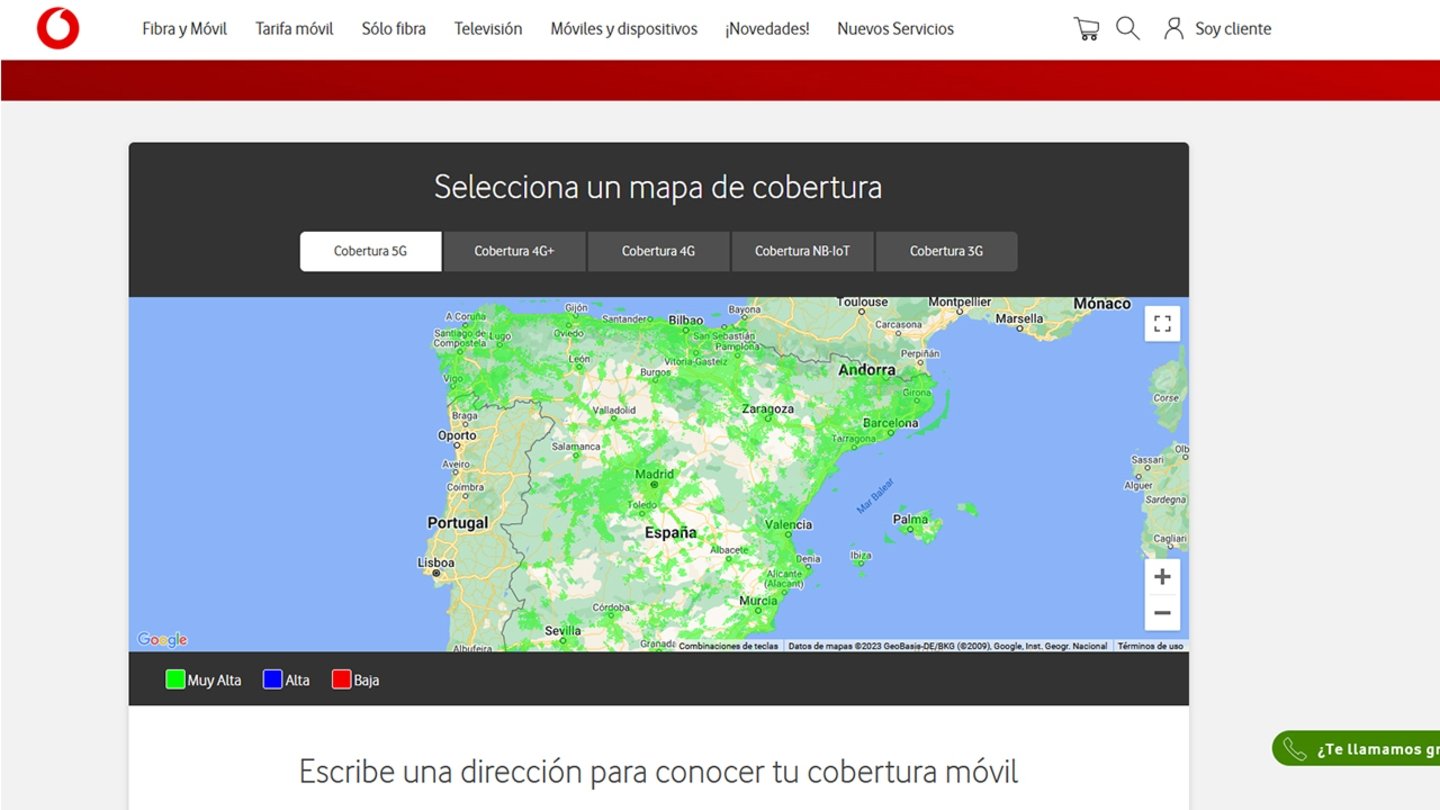The image size is (1440, 810).
Task: Click Oporto label on the map
Action: 457,436
